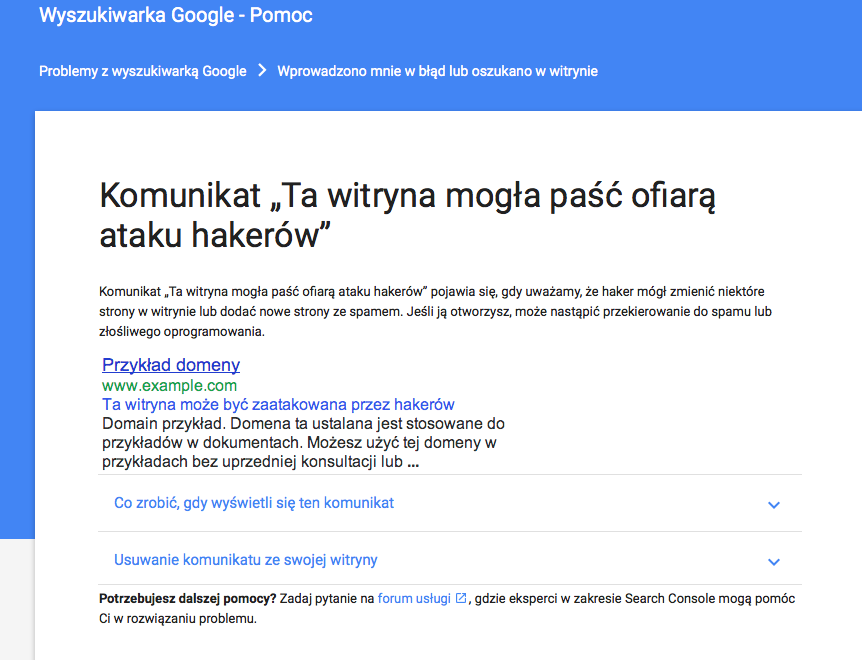Click the intro paragraph starting Komunikat „Ta witryna
This screenshot has height=660, width=862.
[435, 312]
